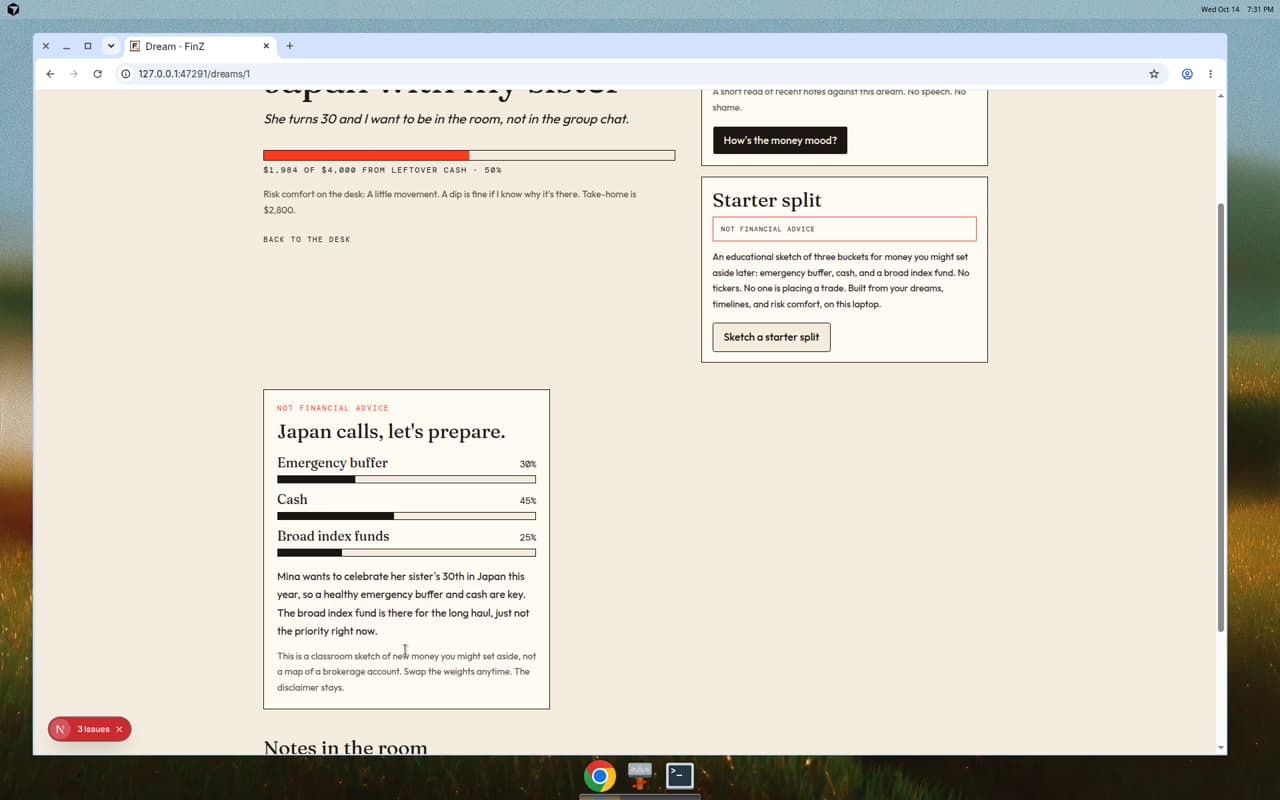This screenshot has width=1280, height=800.
Task: Open the terminal from the dock
Action: pyautogui.click(x=680, y=775)
